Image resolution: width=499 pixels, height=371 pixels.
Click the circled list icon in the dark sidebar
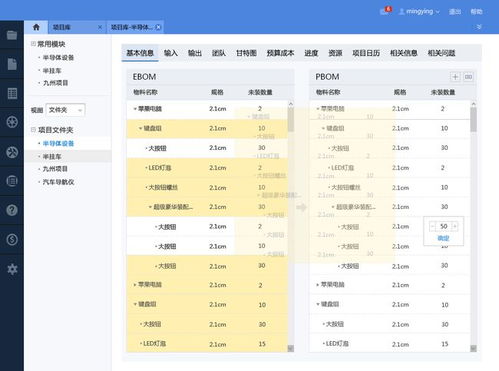12,181
